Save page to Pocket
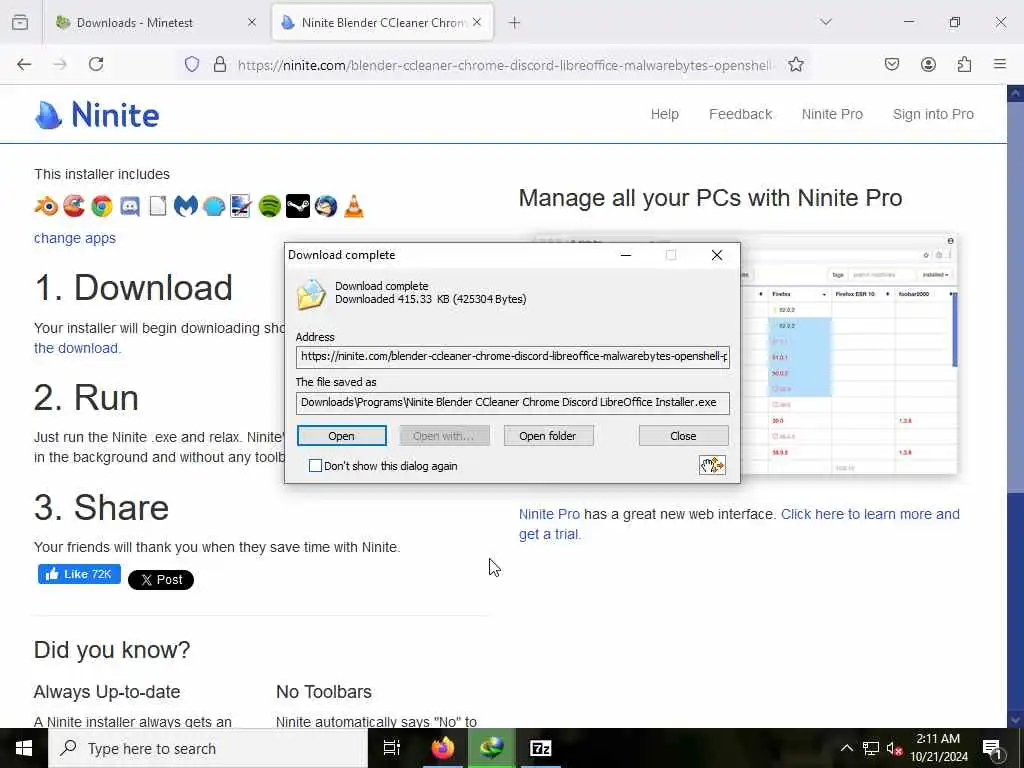1024x768 pixels. 892,64
